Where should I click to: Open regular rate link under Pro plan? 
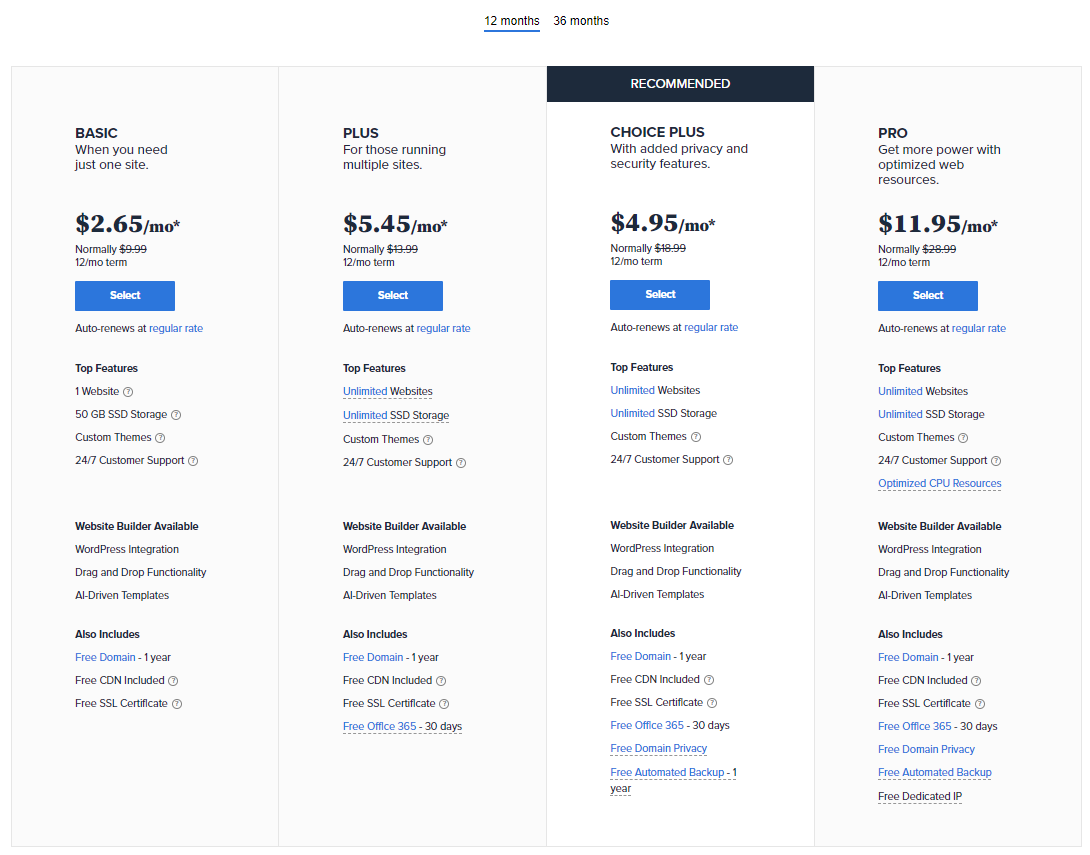(979, 328)
